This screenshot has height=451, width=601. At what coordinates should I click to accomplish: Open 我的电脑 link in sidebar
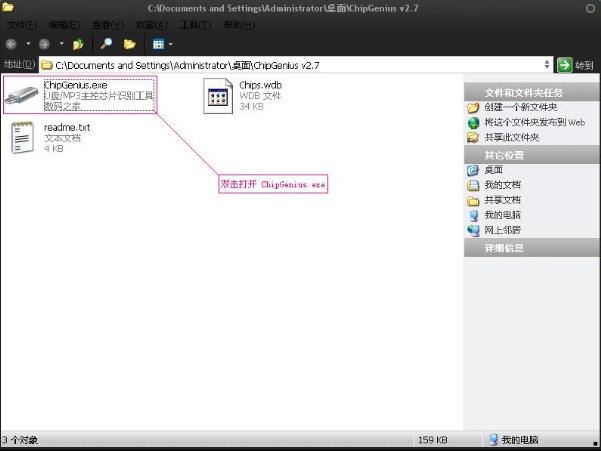click(x=502, y=215)
